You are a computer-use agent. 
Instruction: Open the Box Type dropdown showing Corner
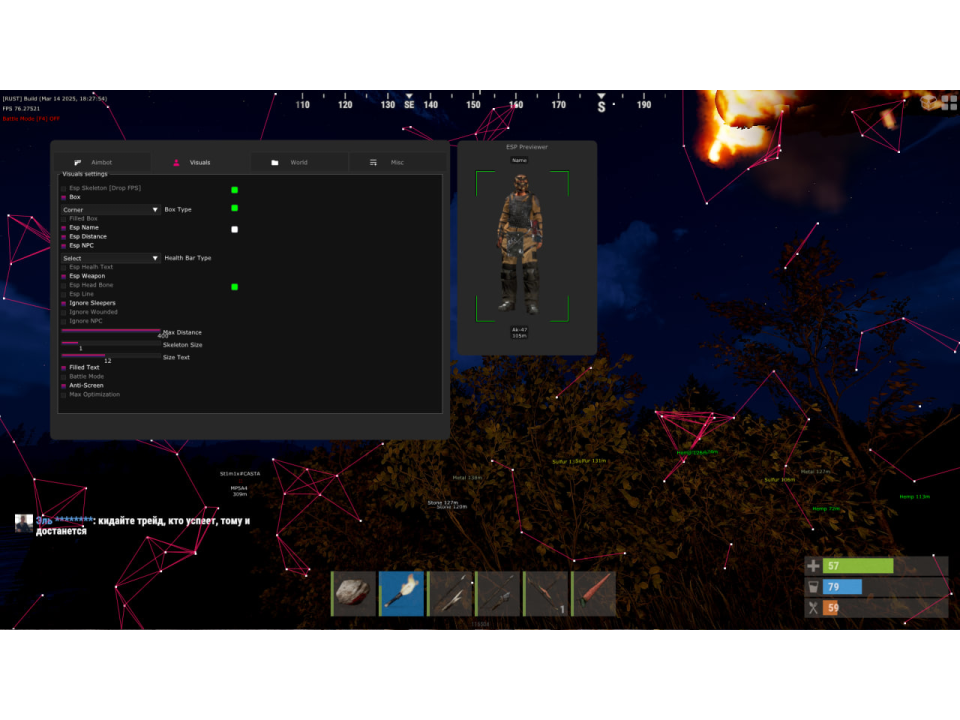110,209
